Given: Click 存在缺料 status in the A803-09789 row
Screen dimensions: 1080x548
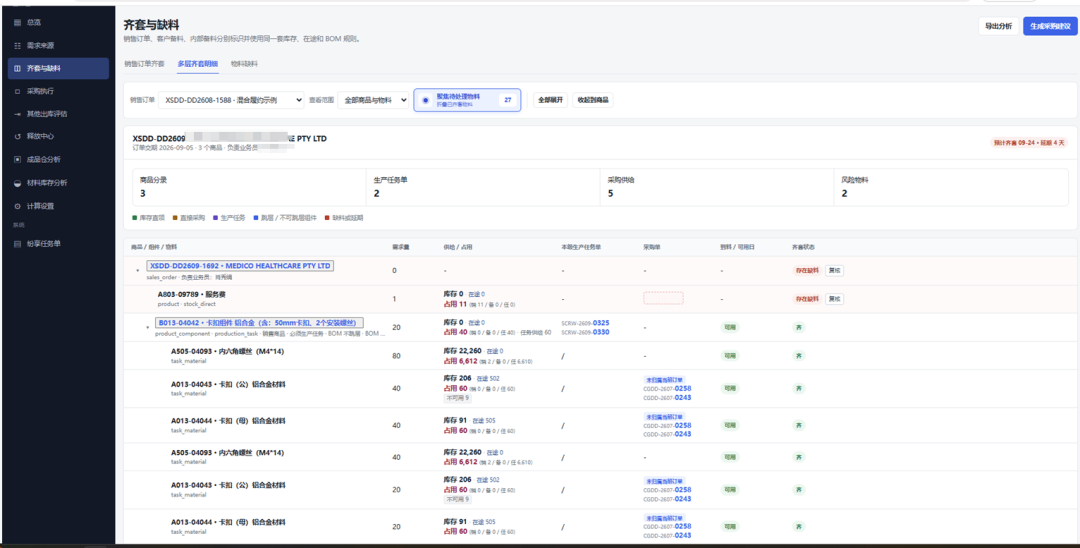Looking at the screenshot, I should [x=807, y=299].
